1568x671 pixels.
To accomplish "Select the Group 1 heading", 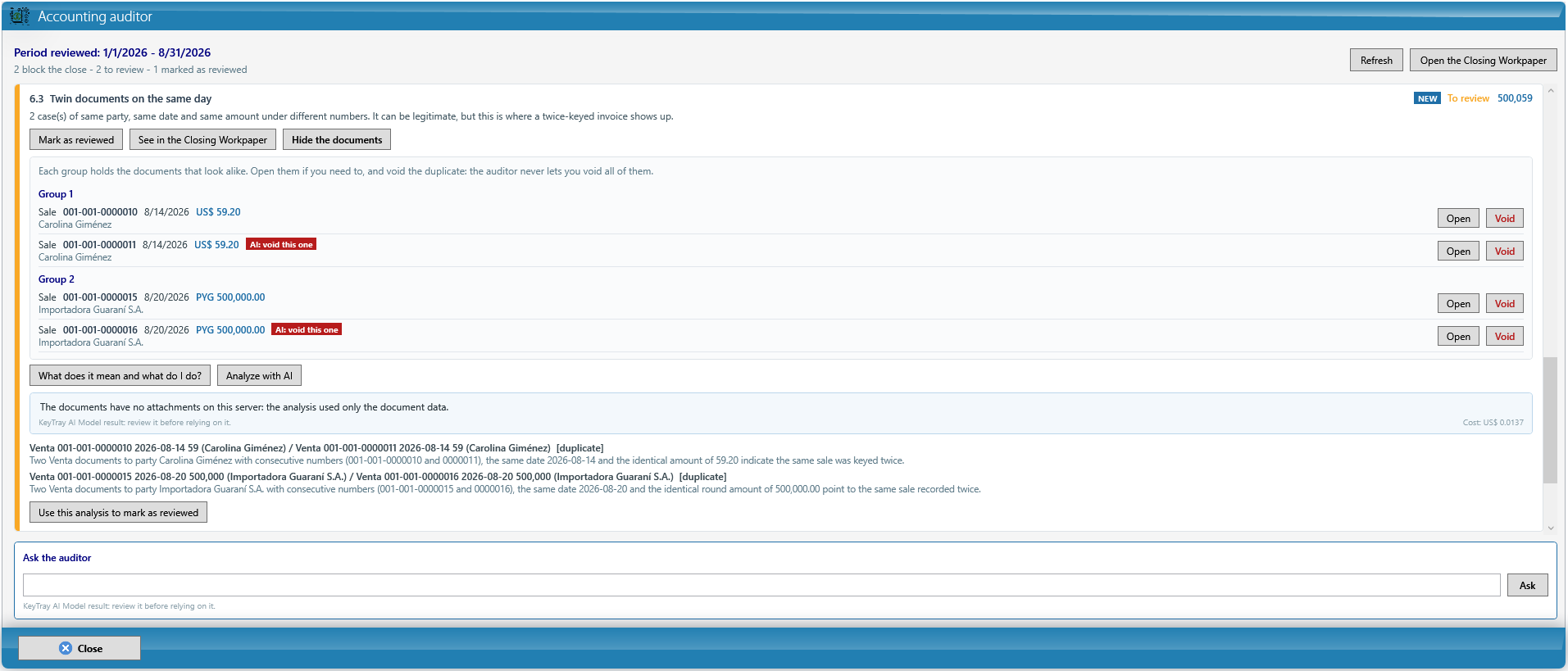I will 56,194.
